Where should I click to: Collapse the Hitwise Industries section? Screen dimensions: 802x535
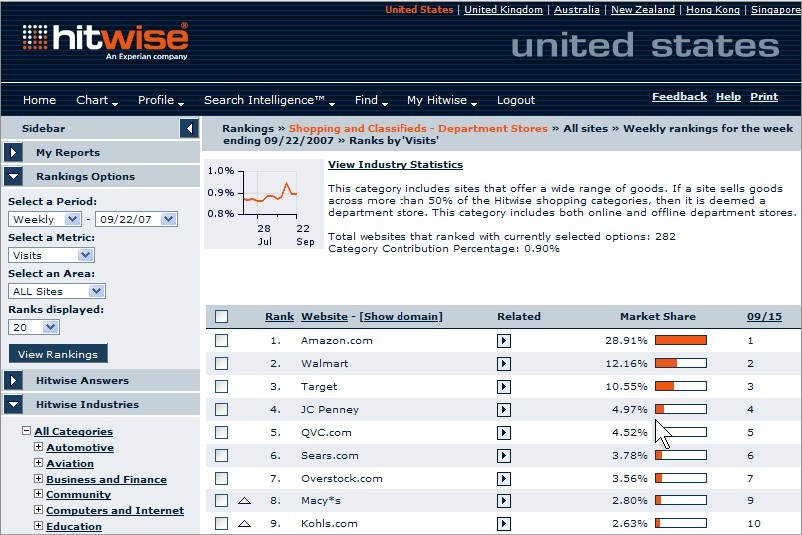13,405
